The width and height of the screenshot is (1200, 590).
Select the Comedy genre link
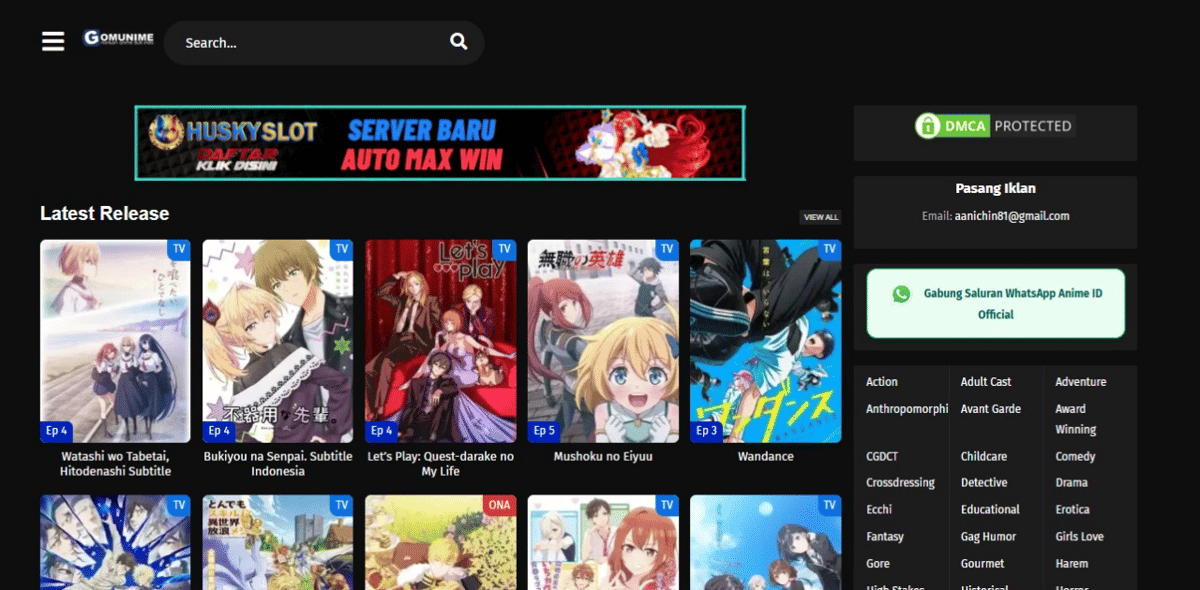[1075, 456]
